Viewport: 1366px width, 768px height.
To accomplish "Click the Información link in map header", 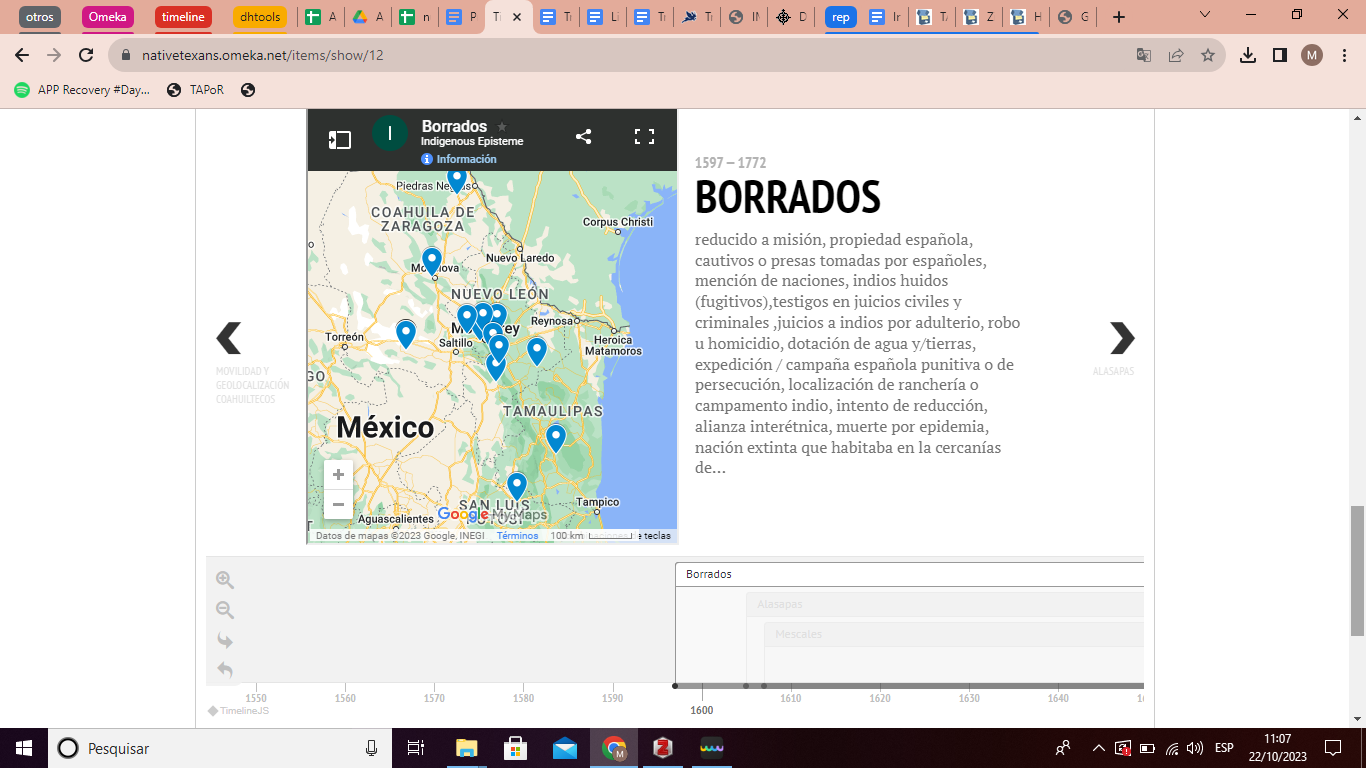I will coord(465,159).
